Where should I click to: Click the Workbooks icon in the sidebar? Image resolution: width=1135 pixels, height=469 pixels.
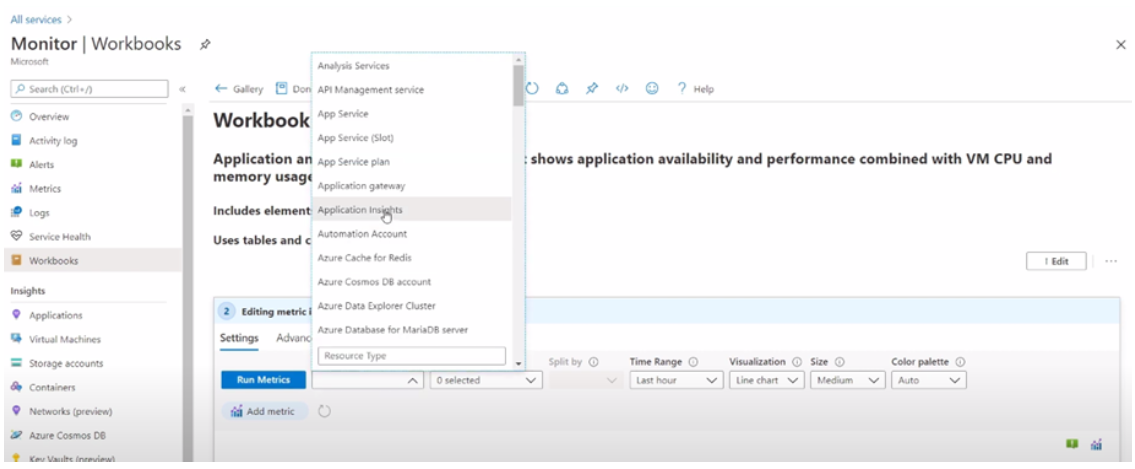point(17,260)
